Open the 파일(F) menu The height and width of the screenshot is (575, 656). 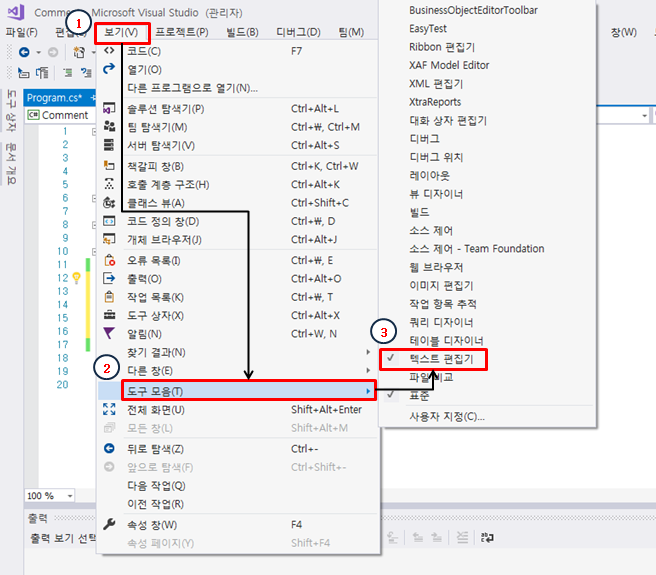22,32
